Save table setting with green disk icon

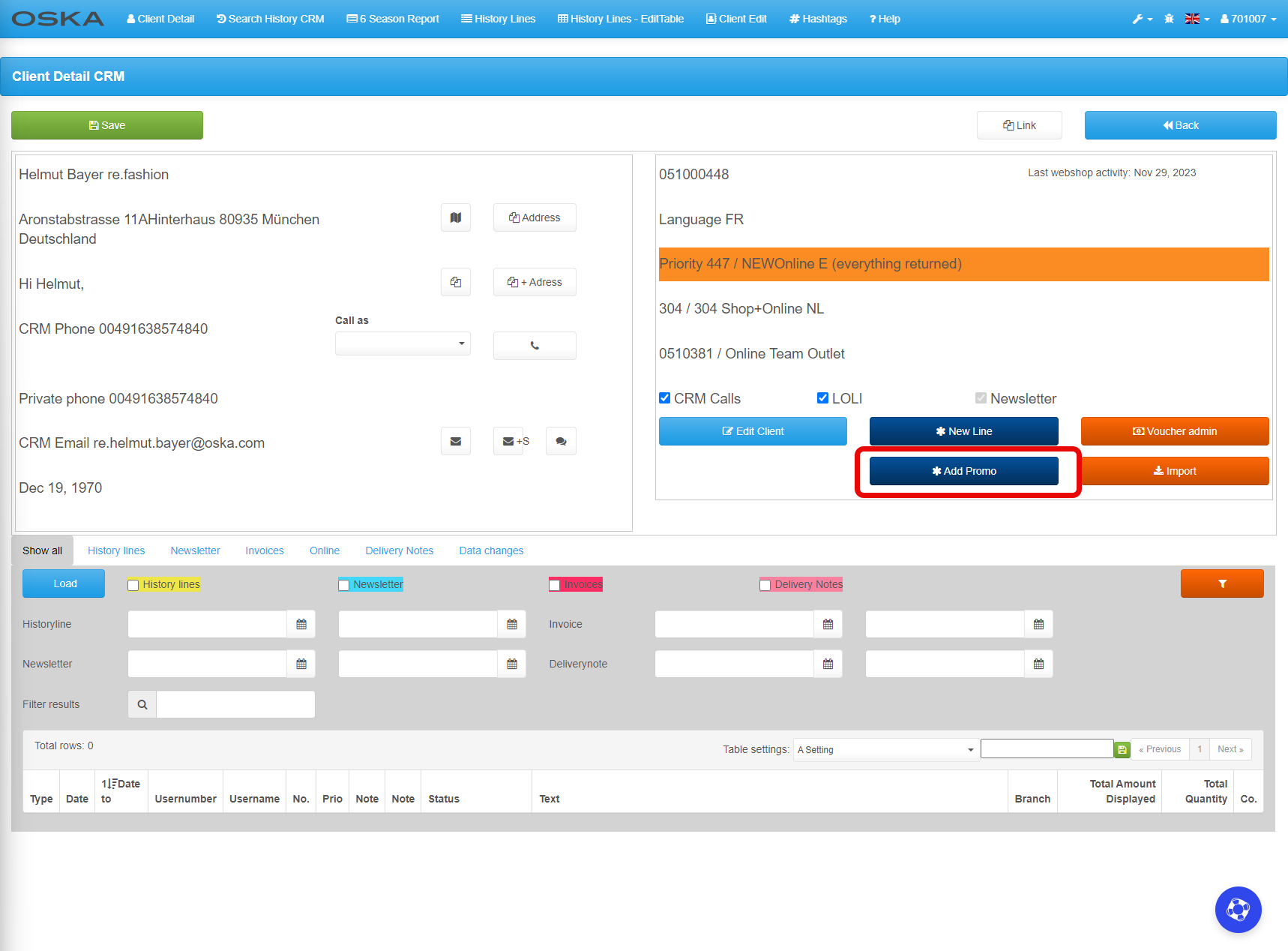1122,749
